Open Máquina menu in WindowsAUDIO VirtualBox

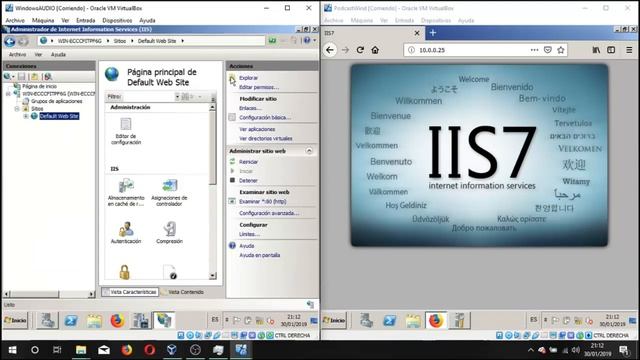pyautogui.click(x=43, y=20)
